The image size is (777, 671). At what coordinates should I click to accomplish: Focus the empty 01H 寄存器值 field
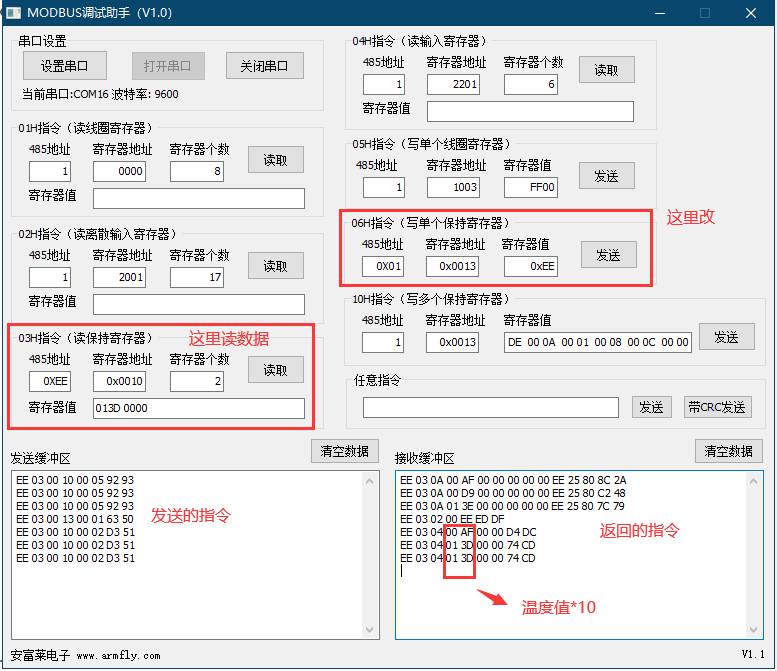coord(199,198)
